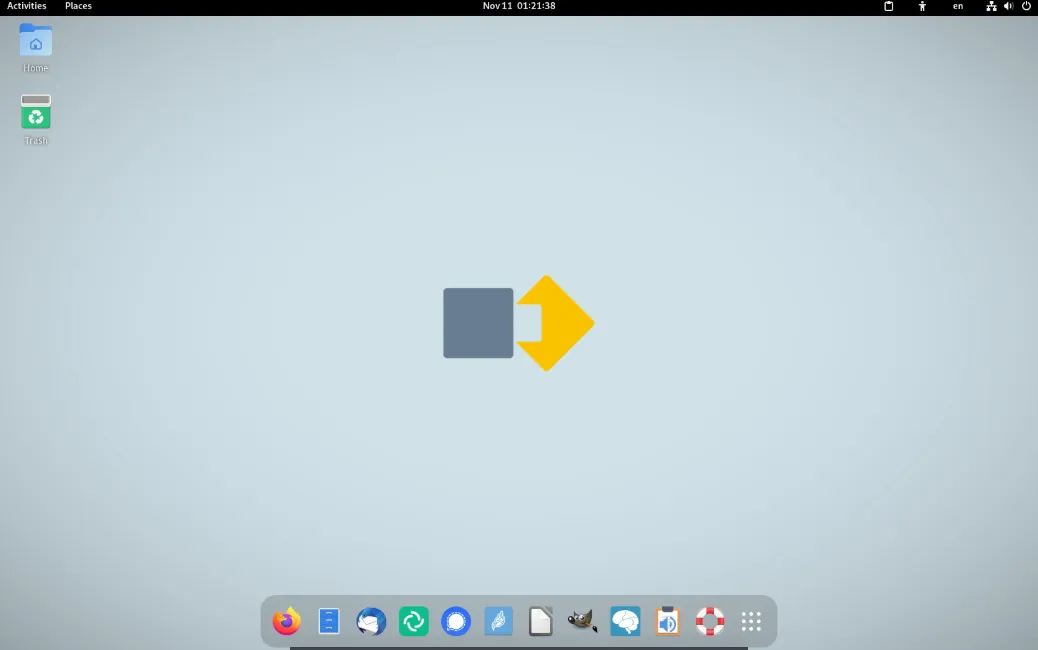Open the orange clipboard audio app
The width and height of the screenshot is (1038, 650).
(x=667, y=621)
